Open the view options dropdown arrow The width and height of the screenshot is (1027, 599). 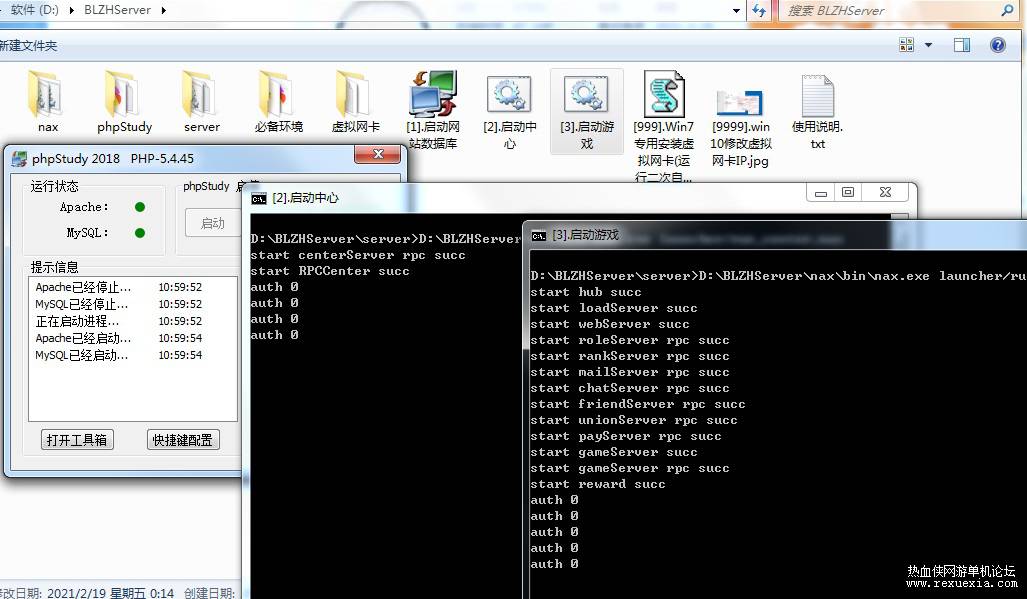click(928, 45)
